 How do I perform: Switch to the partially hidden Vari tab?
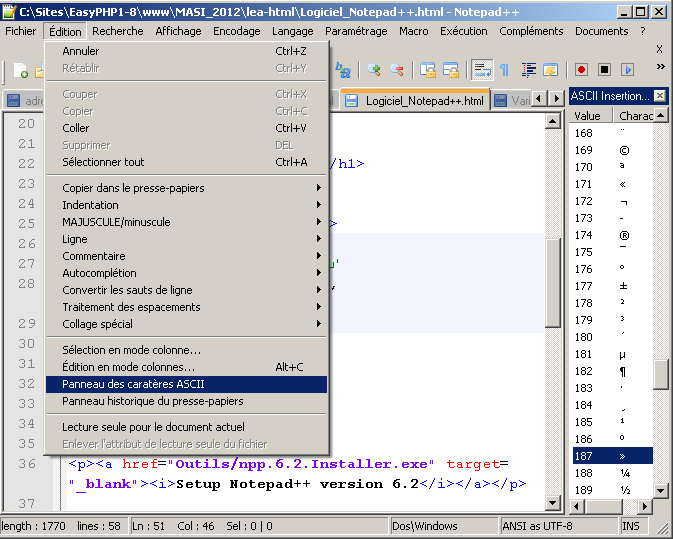tap(511, 100)
